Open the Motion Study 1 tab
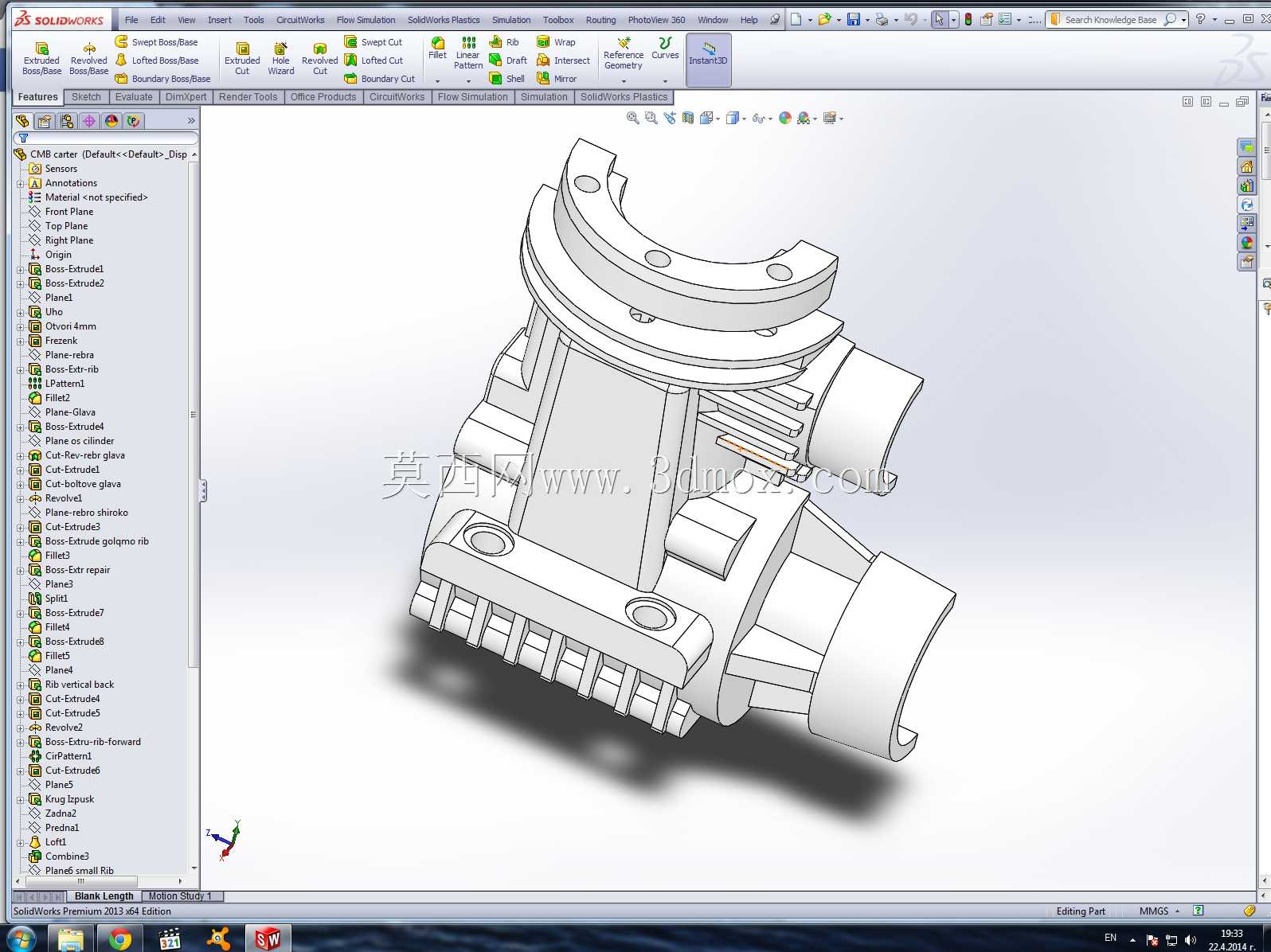The width and height of the screenshot is (1271, 952). (181, 896)
